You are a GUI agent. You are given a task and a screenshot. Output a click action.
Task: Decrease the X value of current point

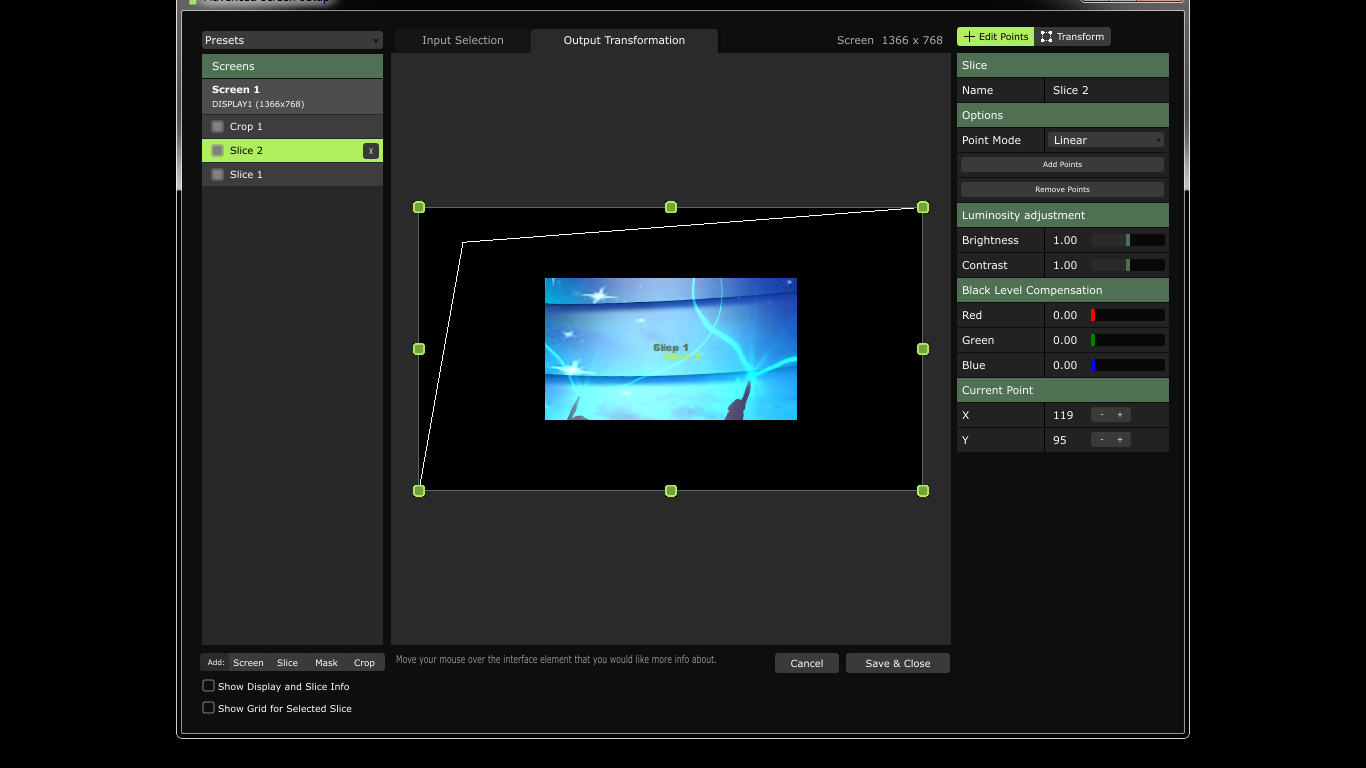1102,415
